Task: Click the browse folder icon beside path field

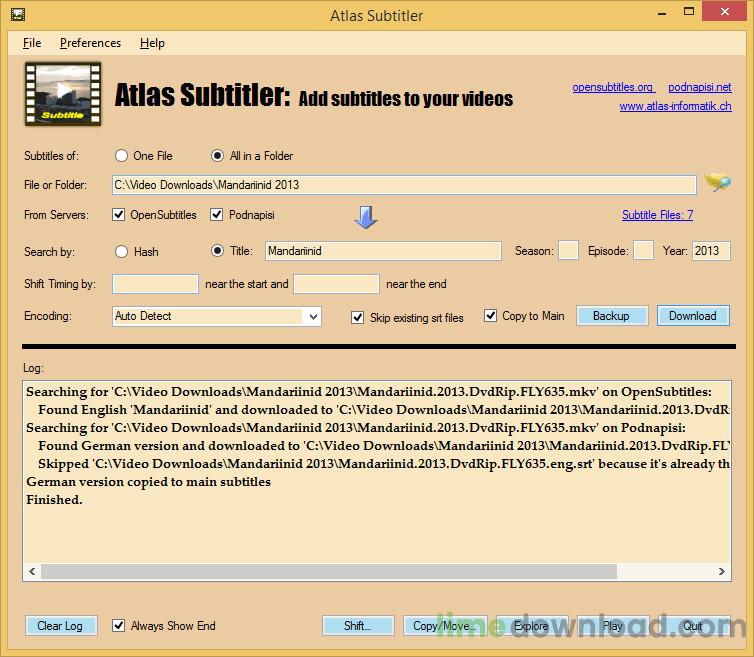Action: (x=716, y=183)
